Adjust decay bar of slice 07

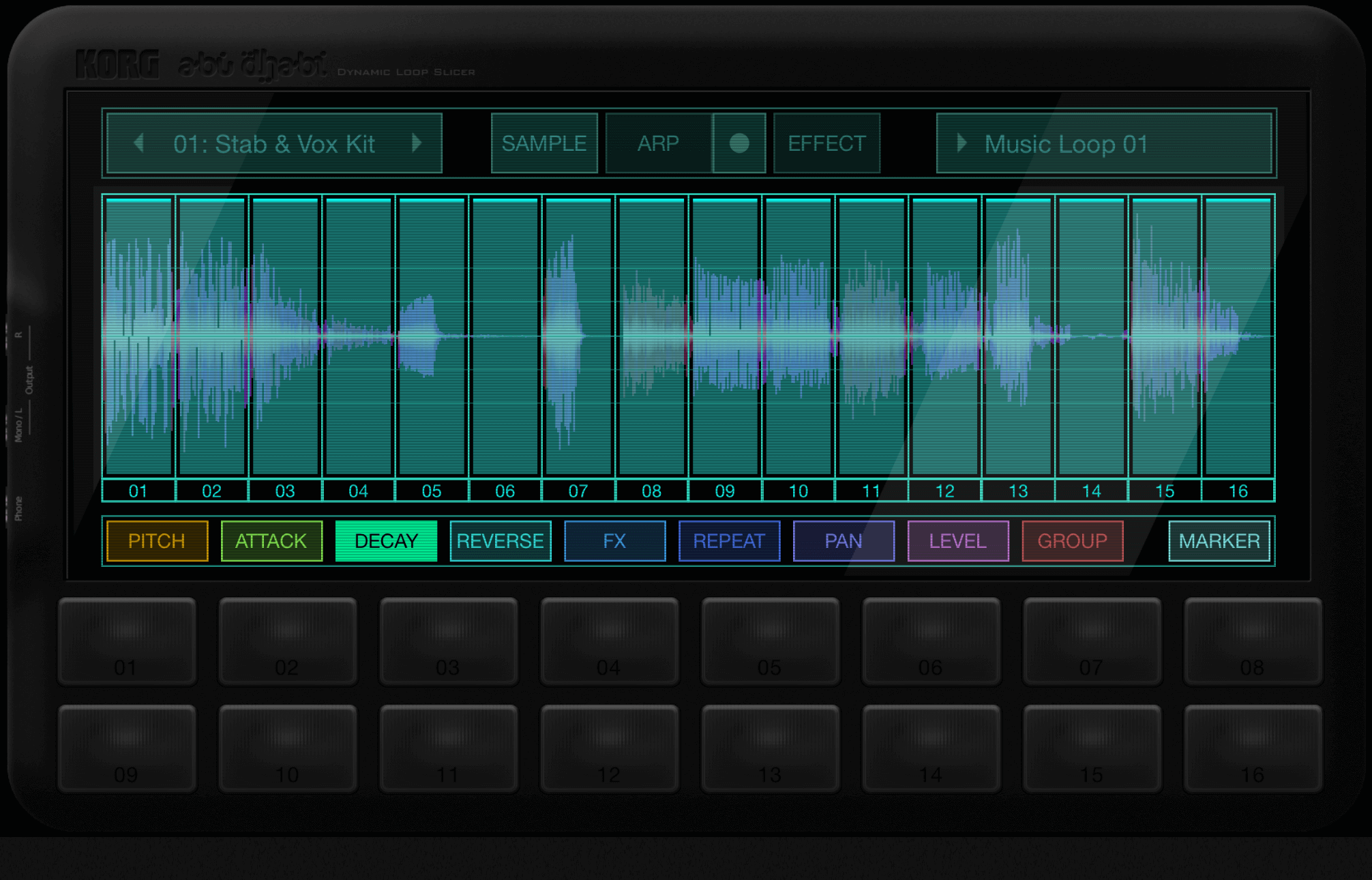(578, 336)
